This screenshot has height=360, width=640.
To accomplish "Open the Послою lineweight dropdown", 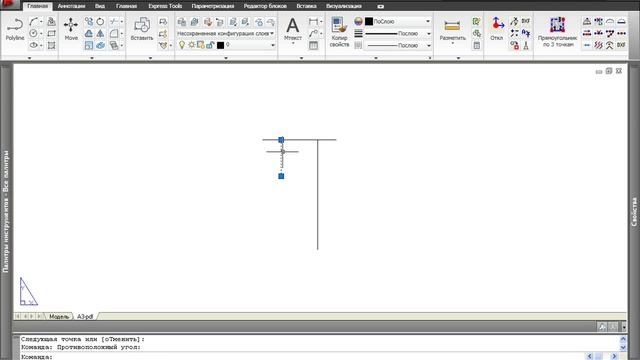I will 429,33.
